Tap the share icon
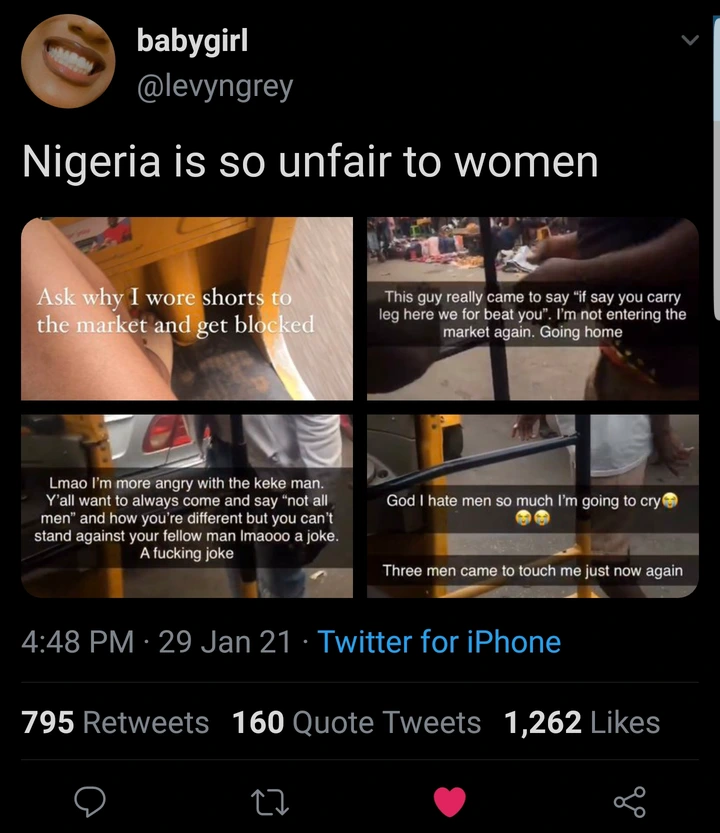The height and width of the screenshot is (833, 720). (629, 801)
